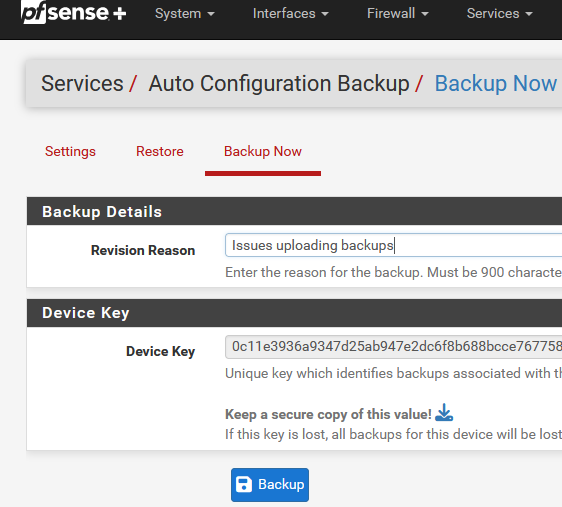Click the 'Keep a secure copy' warning text
This screenshot has width=562, height=507.
click(328, 414)
